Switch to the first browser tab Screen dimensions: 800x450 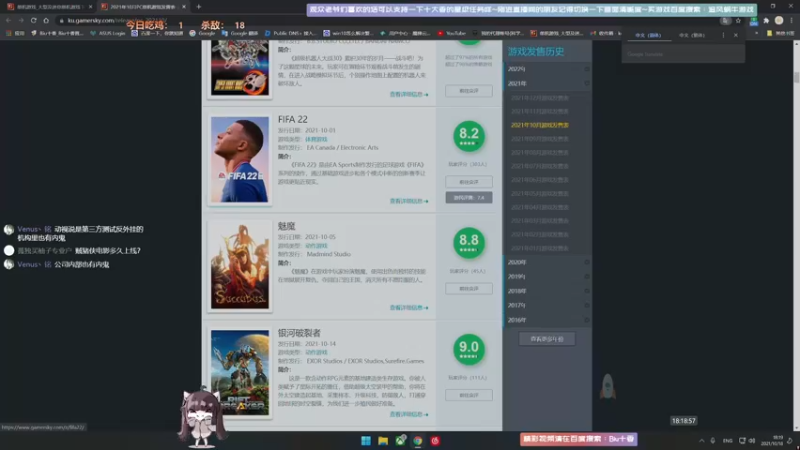click(x=48, y=7)
